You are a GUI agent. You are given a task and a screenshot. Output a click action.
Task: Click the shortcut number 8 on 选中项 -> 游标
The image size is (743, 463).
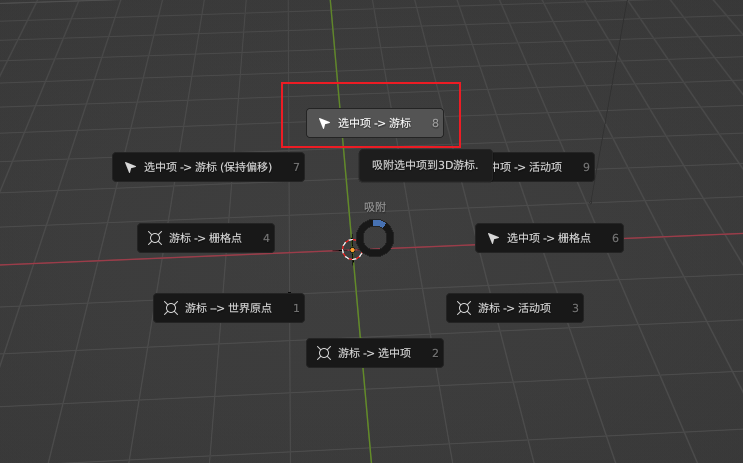tap(435, 123)
